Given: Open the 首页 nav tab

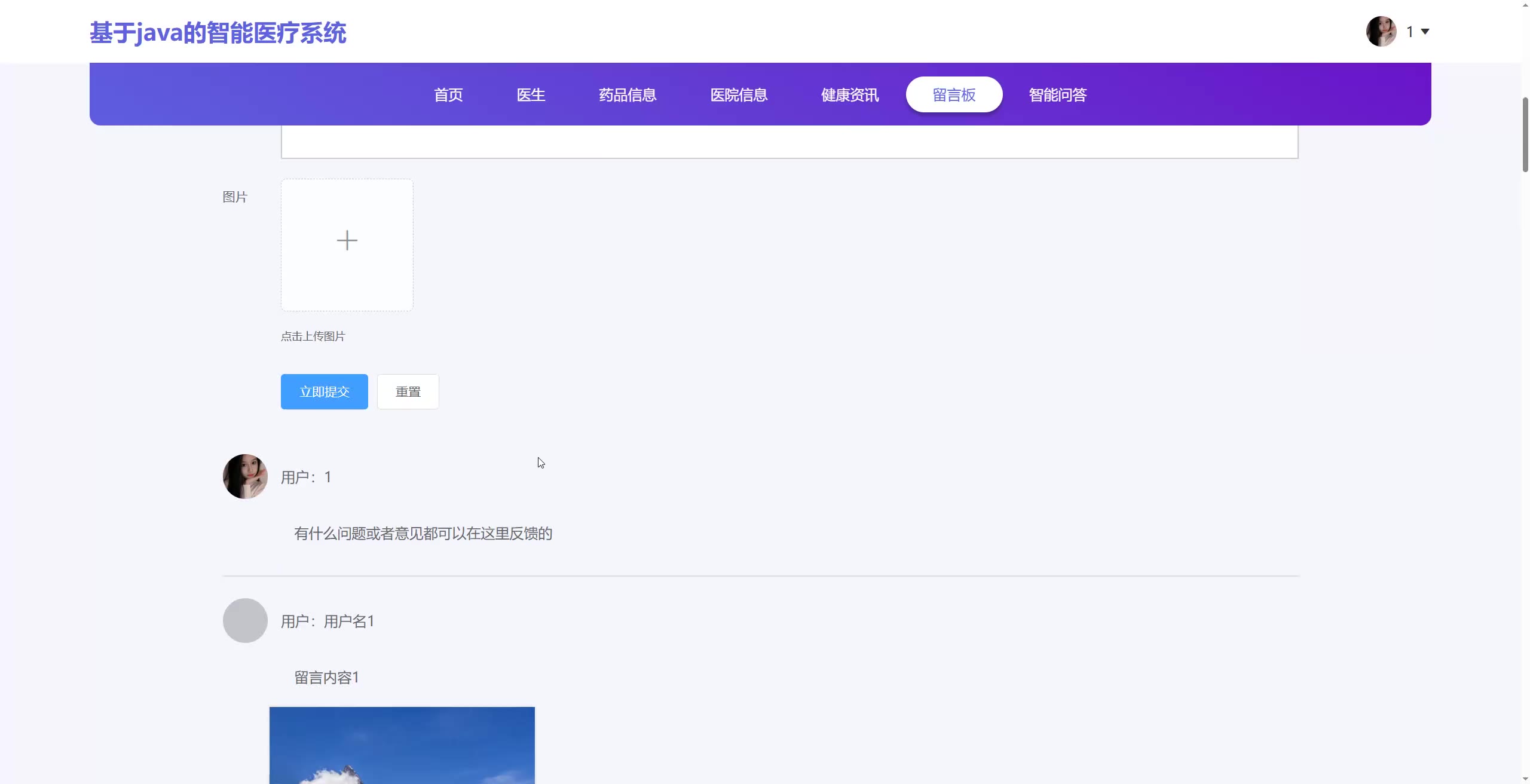Looking at the screenshot, I should tap(448, 95).
